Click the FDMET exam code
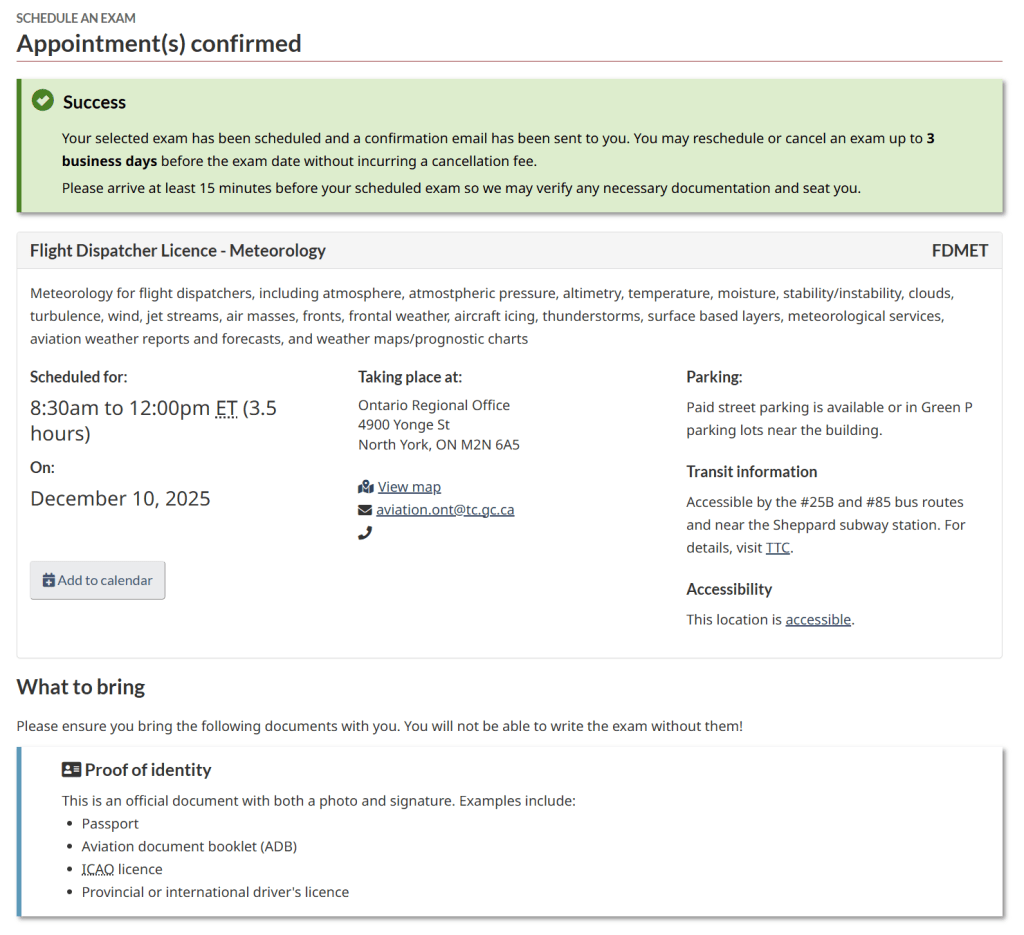This screenshot has width=1024, height=935. point(959,251)
